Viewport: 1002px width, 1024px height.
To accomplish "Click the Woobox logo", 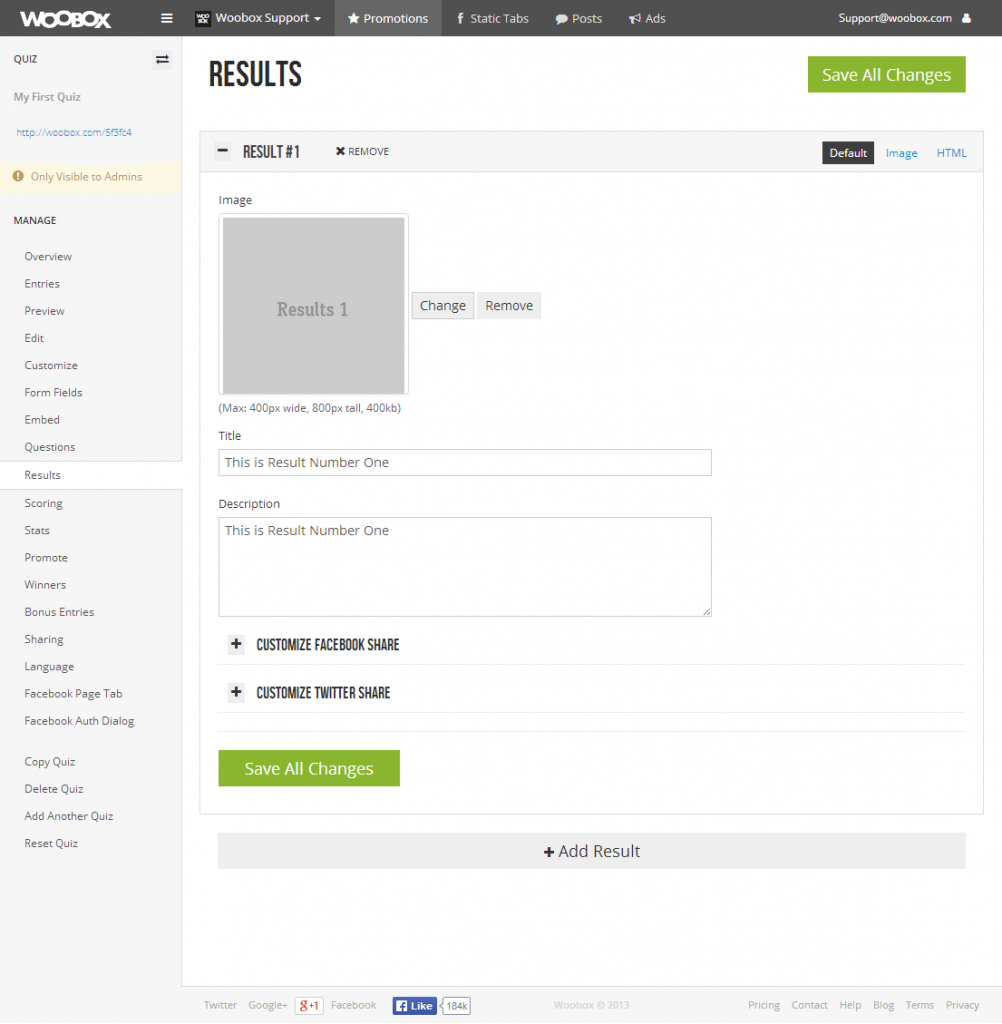I will tap(65, 18).
